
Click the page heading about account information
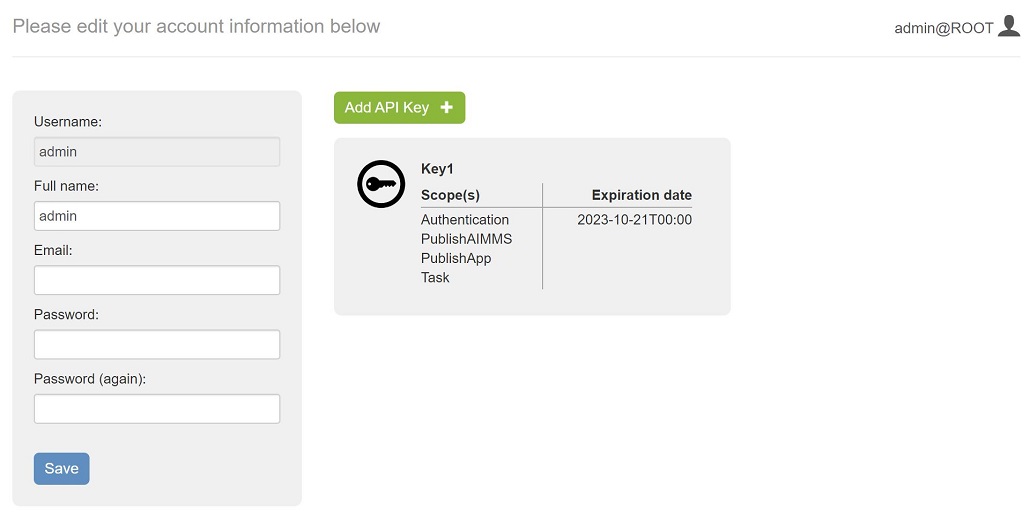[x=196, y=26]
